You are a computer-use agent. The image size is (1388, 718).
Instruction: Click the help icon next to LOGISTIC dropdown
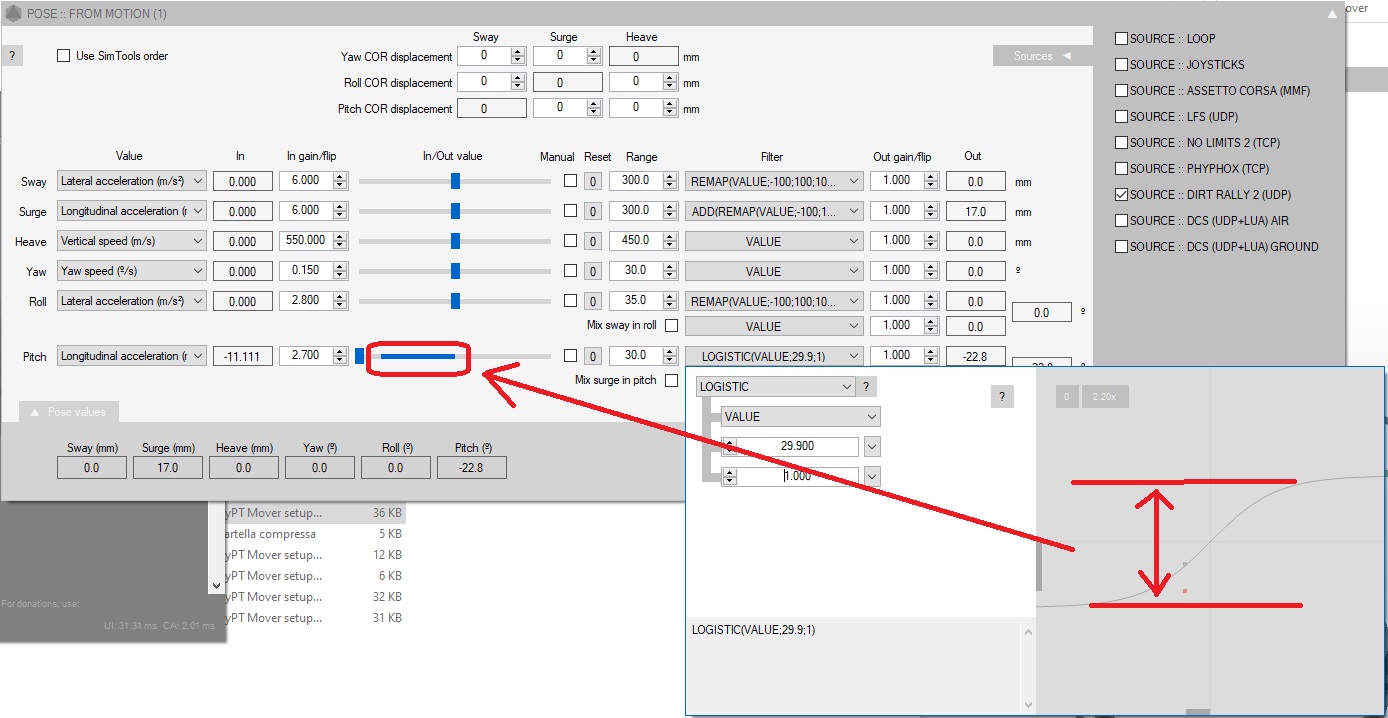(866, 387)
